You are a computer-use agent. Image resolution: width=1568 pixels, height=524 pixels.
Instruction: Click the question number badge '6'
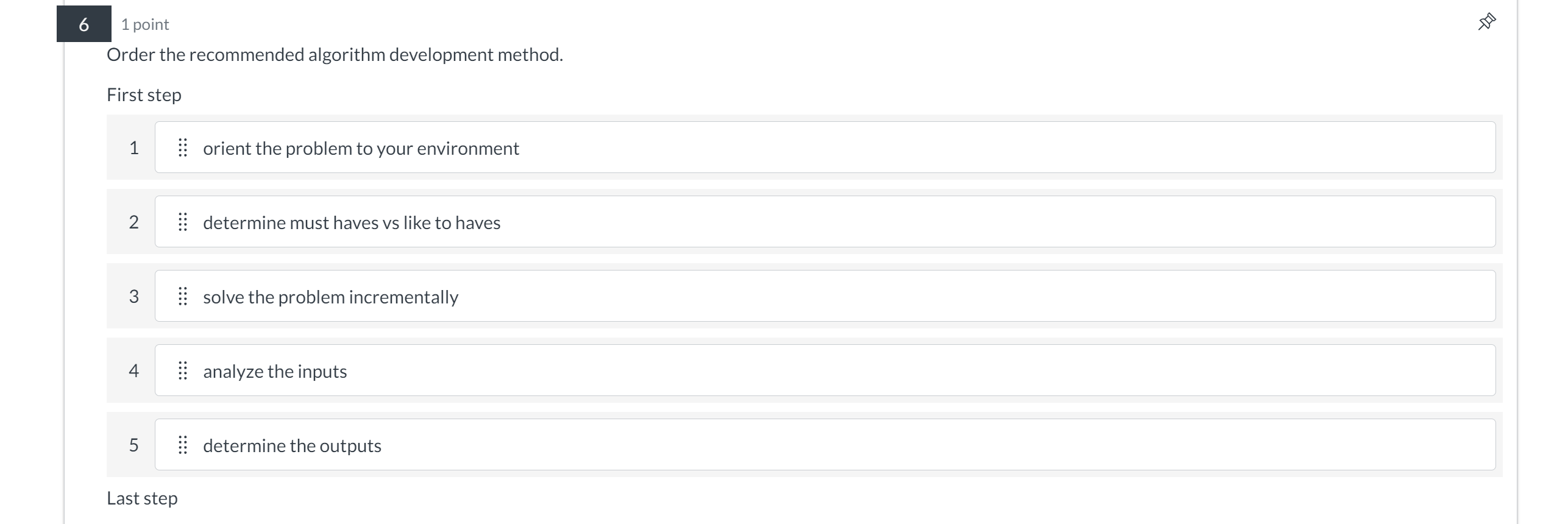(x=83, y=24)
